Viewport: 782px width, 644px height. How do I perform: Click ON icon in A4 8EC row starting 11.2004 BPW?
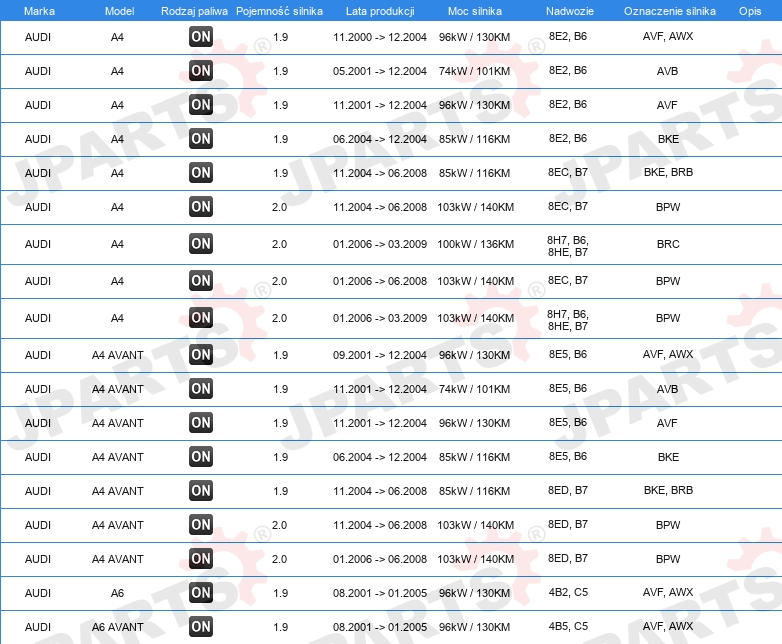coord(201,207)
